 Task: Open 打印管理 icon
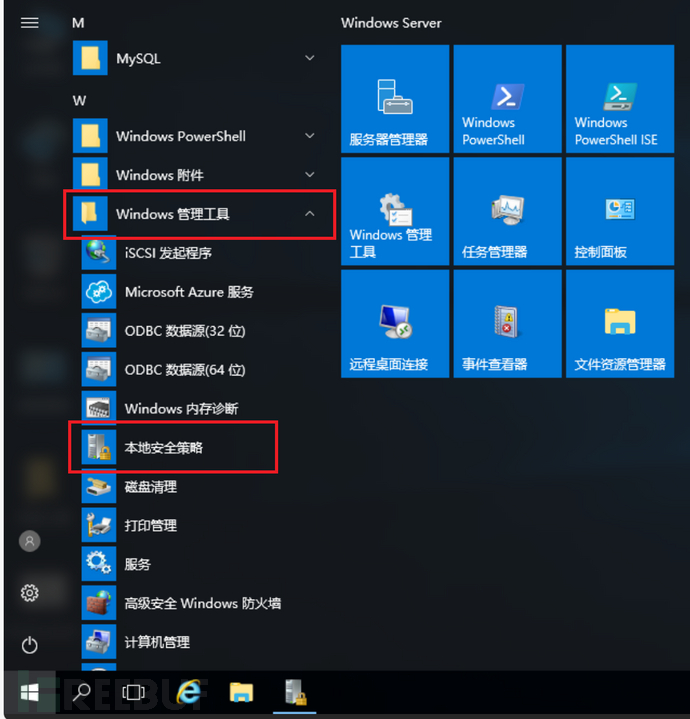pos(99,525)
